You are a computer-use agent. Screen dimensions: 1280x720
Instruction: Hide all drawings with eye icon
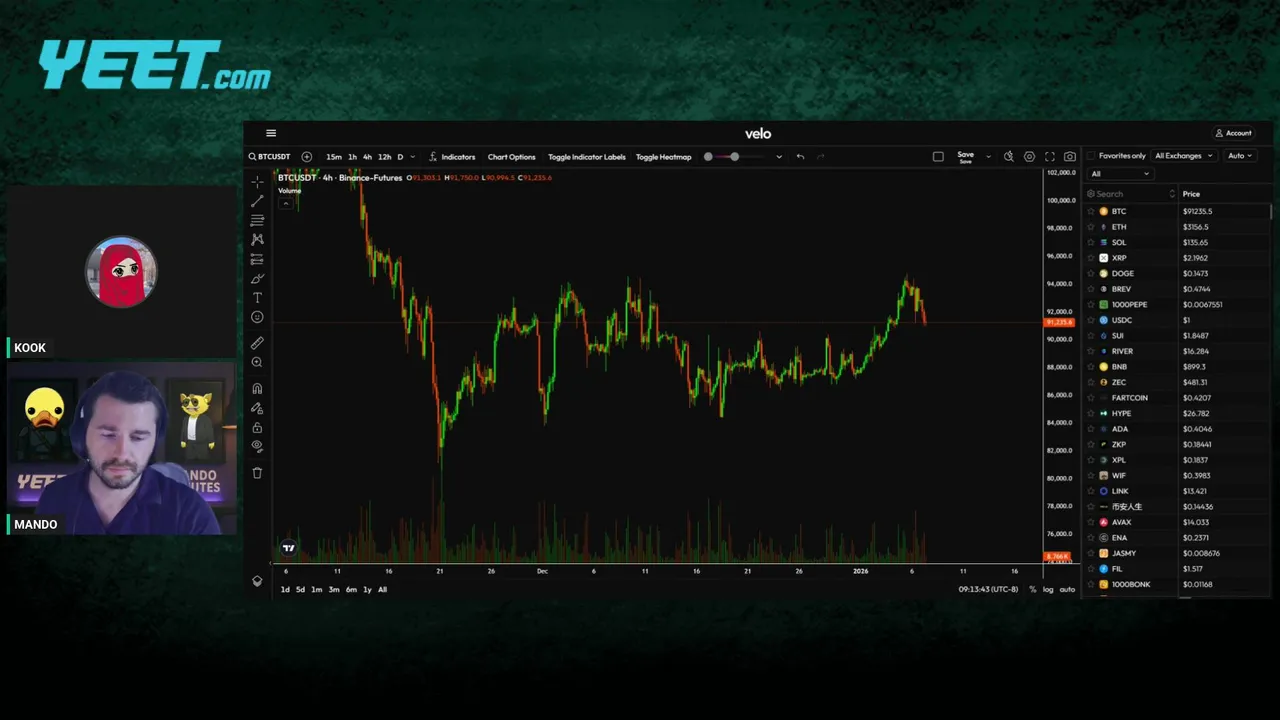pyautogui.click(x=257, y=446)
